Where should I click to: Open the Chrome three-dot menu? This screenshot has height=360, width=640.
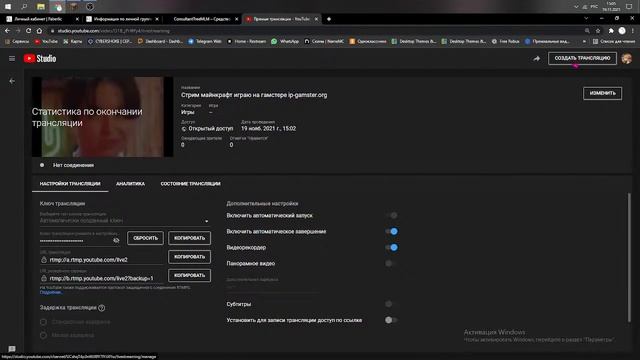coord(633,31)
